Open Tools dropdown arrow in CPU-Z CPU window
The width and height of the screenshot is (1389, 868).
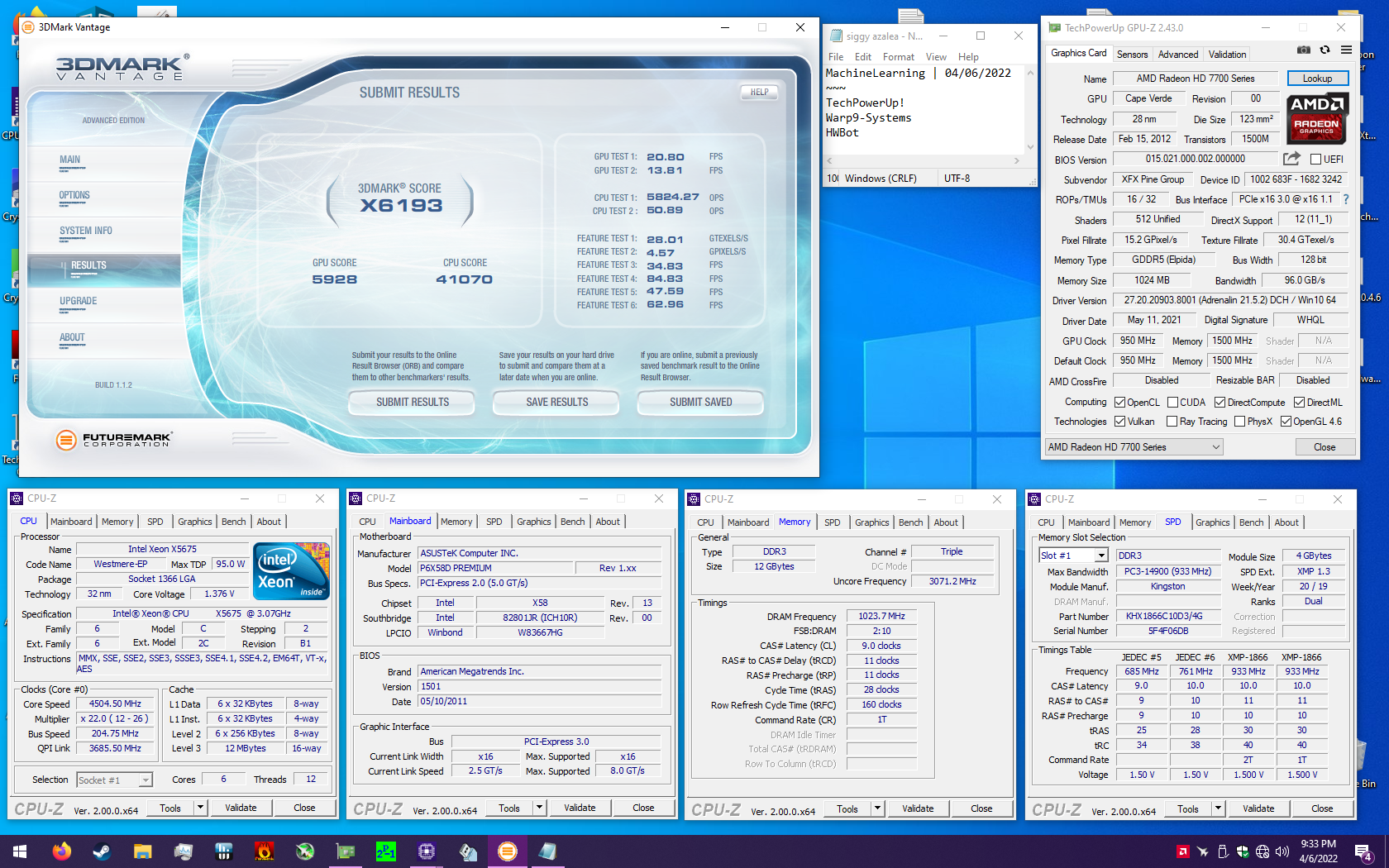coord(200,808)
